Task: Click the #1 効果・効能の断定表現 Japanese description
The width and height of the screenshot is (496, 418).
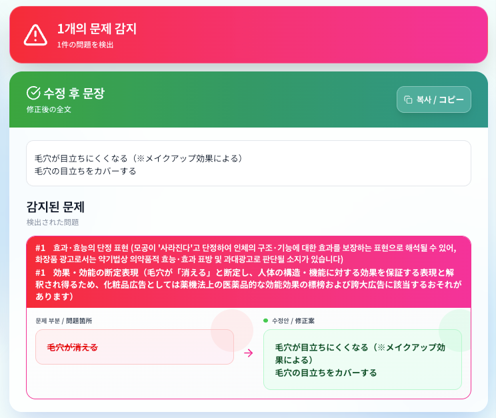Action: coord(248,285)
